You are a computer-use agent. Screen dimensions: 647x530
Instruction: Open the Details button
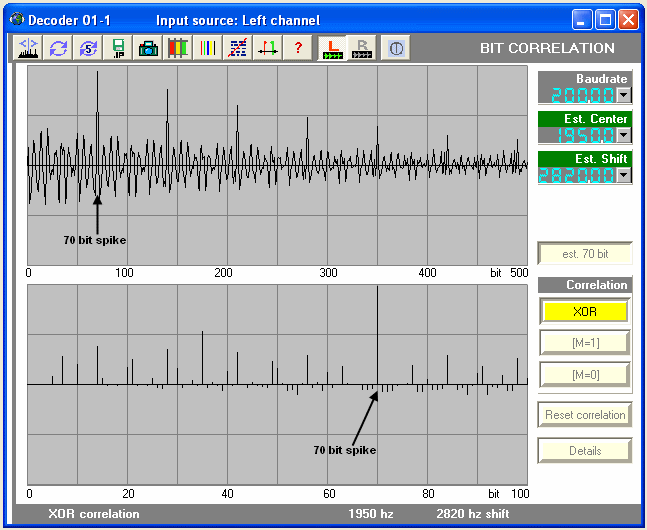[585, 451]
